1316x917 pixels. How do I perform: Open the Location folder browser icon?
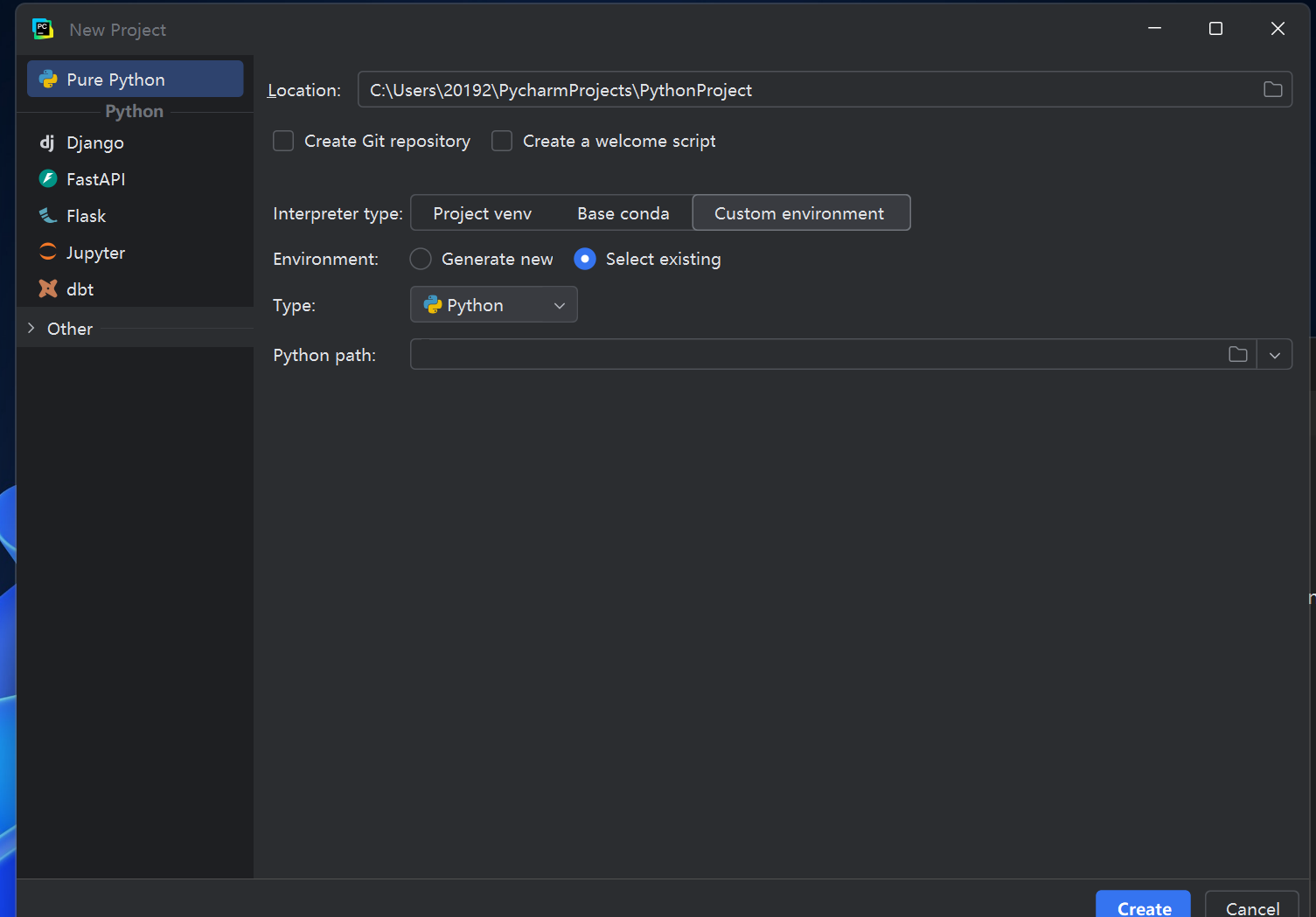tap(1272, 89)
